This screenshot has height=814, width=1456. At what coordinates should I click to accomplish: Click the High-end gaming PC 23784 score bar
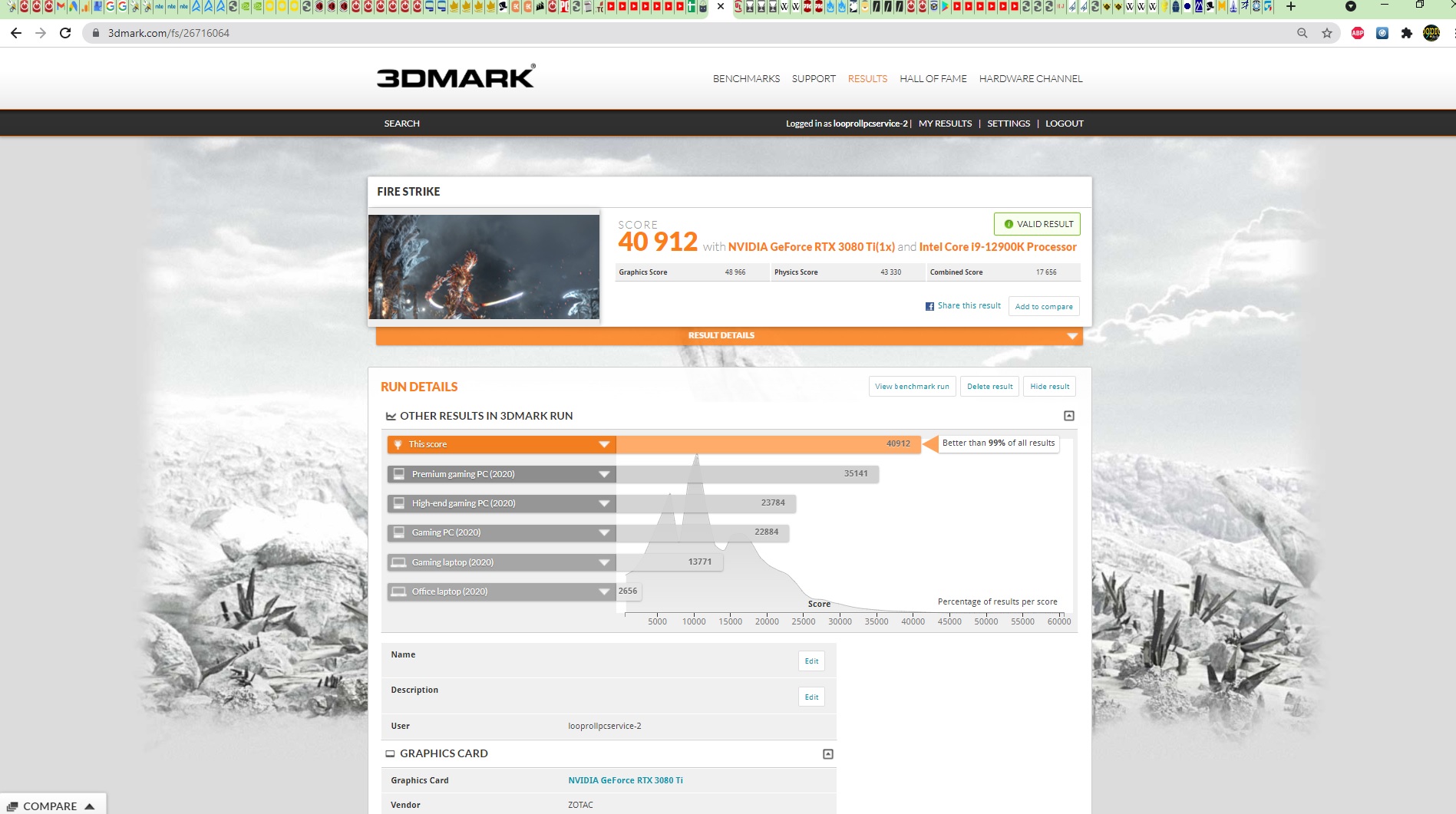coord(706,503)
